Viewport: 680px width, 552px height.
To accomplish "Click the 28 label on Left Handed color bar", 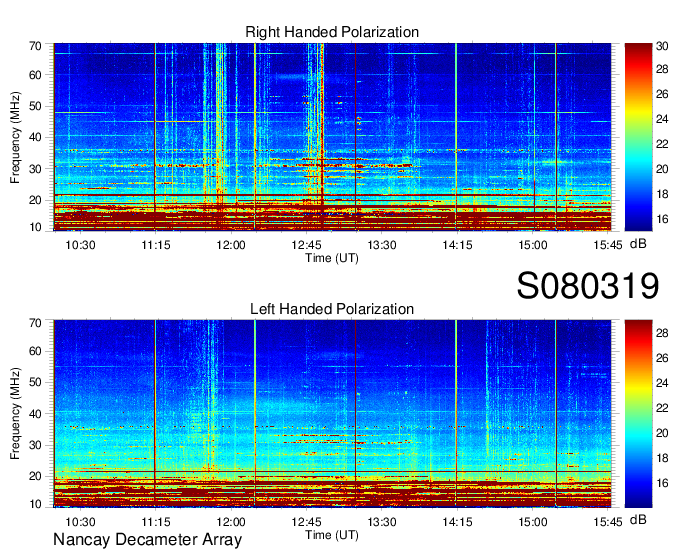I will pyautogui.click(x=662, y=333).
